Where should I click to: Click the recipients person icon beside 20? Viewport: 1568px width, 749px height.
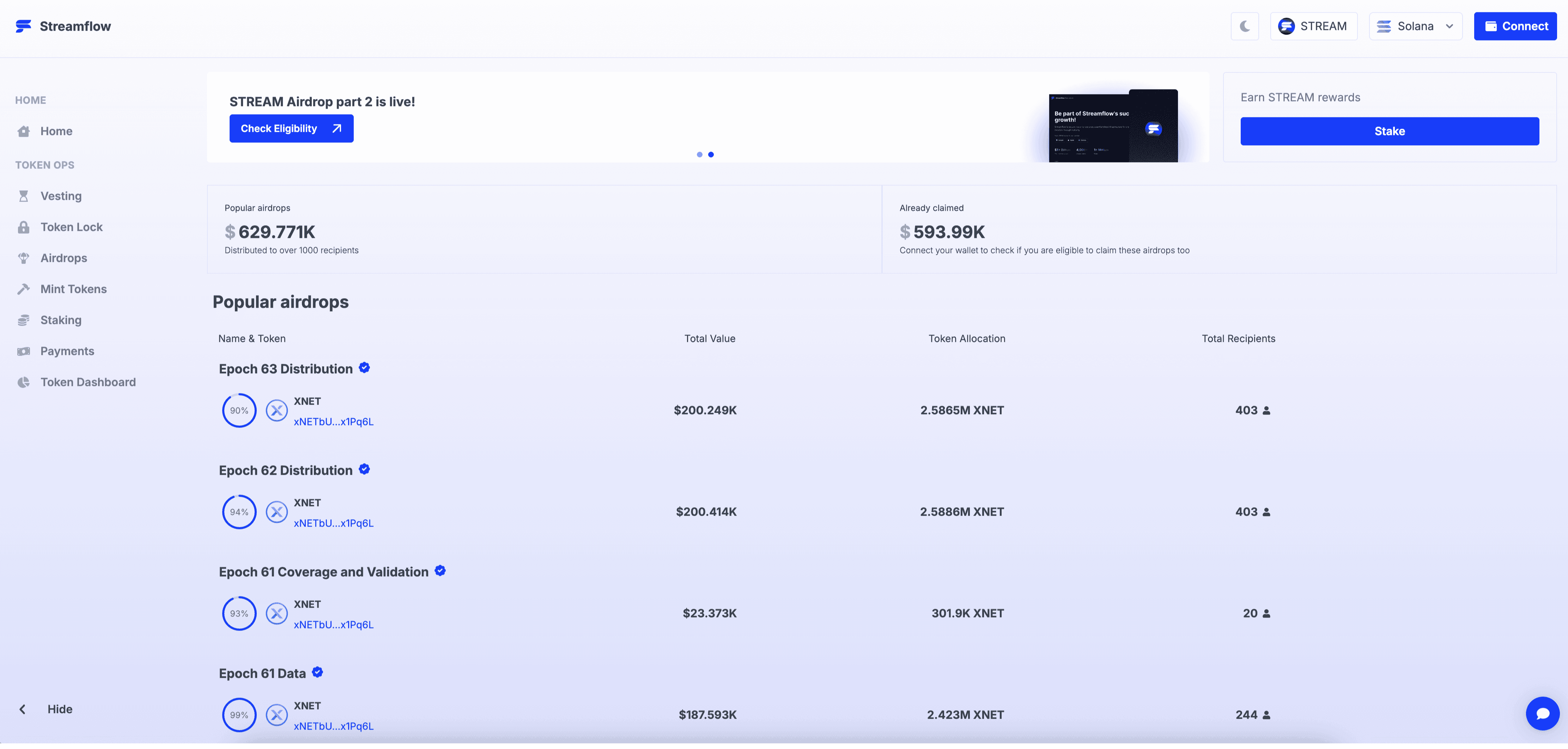tap(1267, 613)
